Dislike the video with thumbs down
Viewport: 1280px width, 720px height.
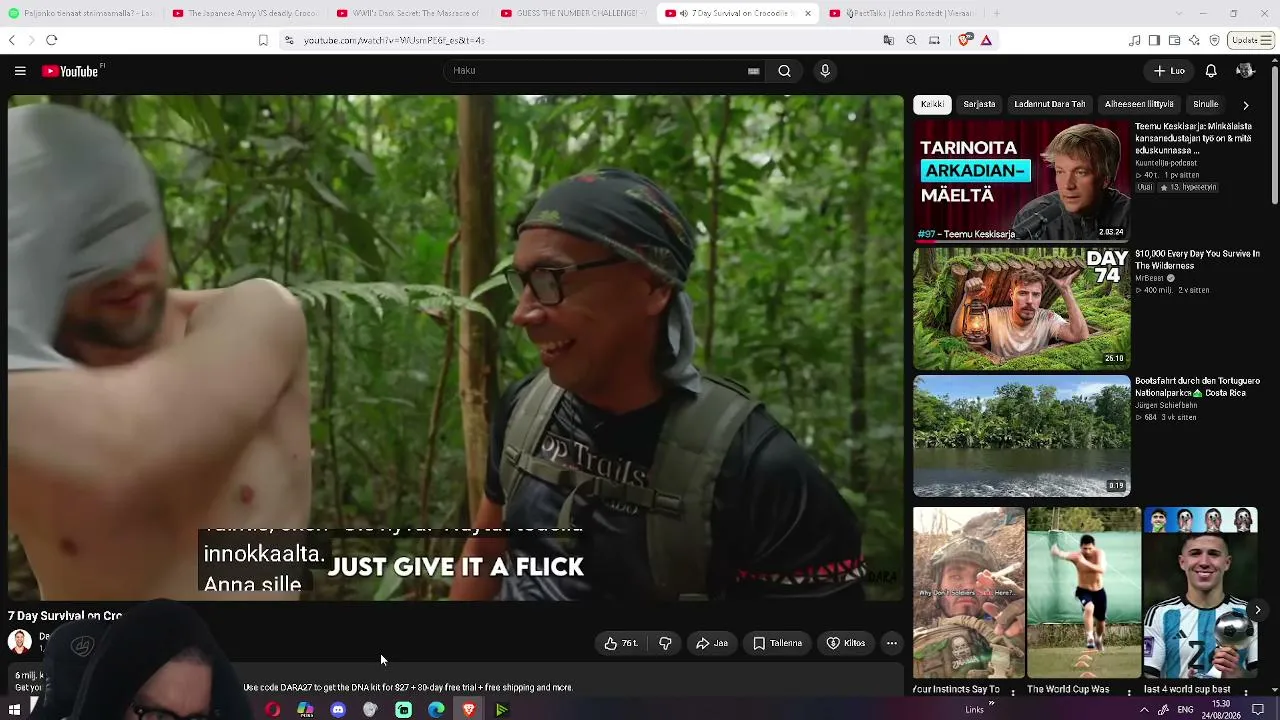pos(665,643)
